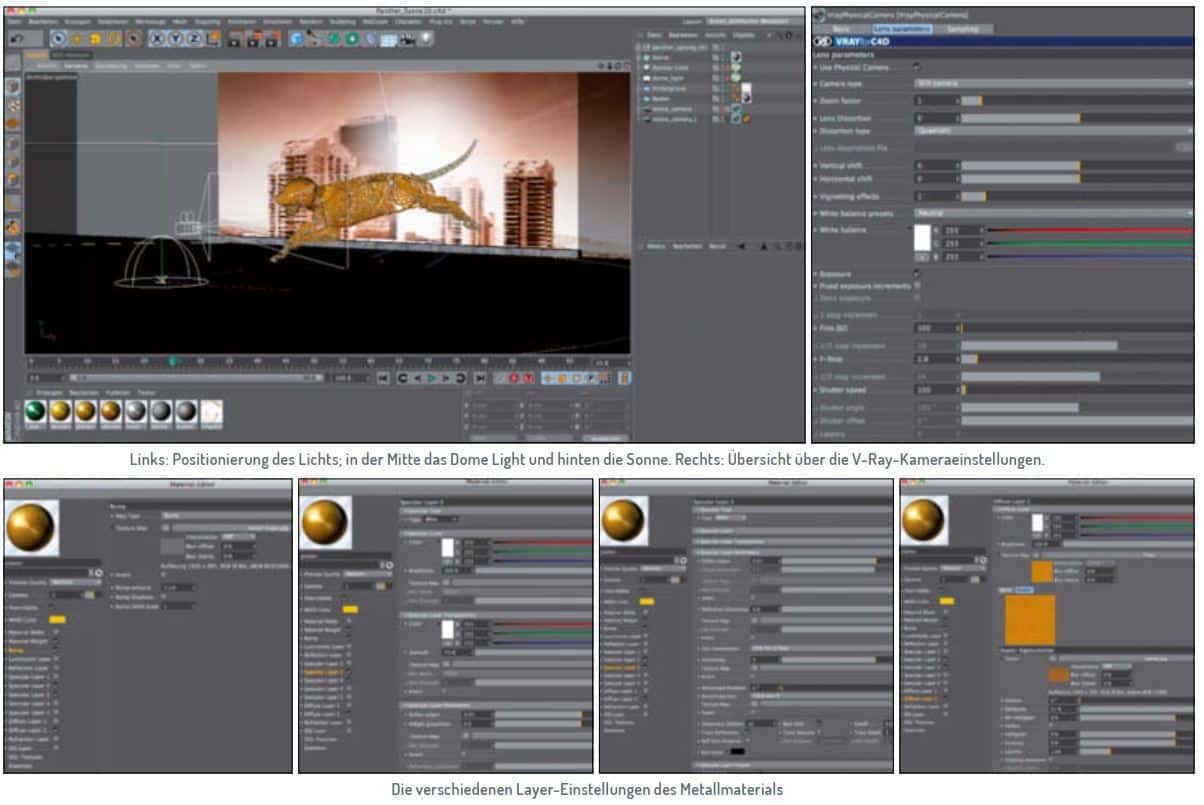Switch to the Sampling tab

[x=962, y=29]
